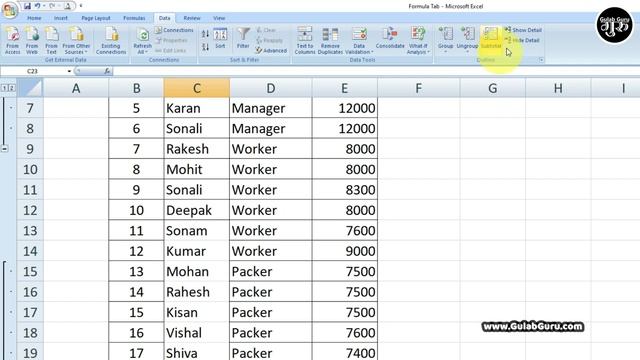This screenshot has width=640, height=360.
Task: Open the Sort dialog
Action: (220, 39)
